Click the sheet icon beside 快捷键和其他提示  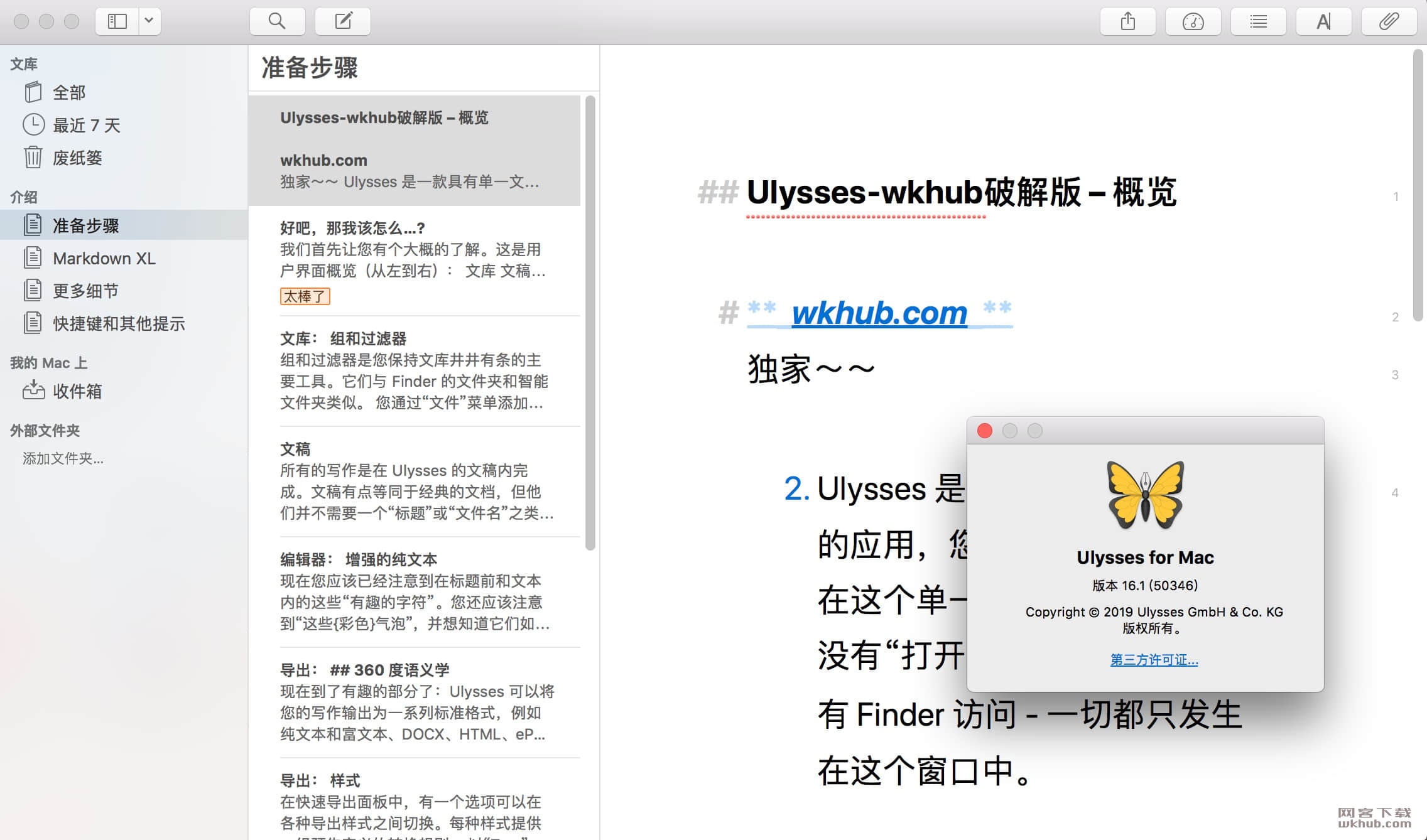[x=33, y=323]
